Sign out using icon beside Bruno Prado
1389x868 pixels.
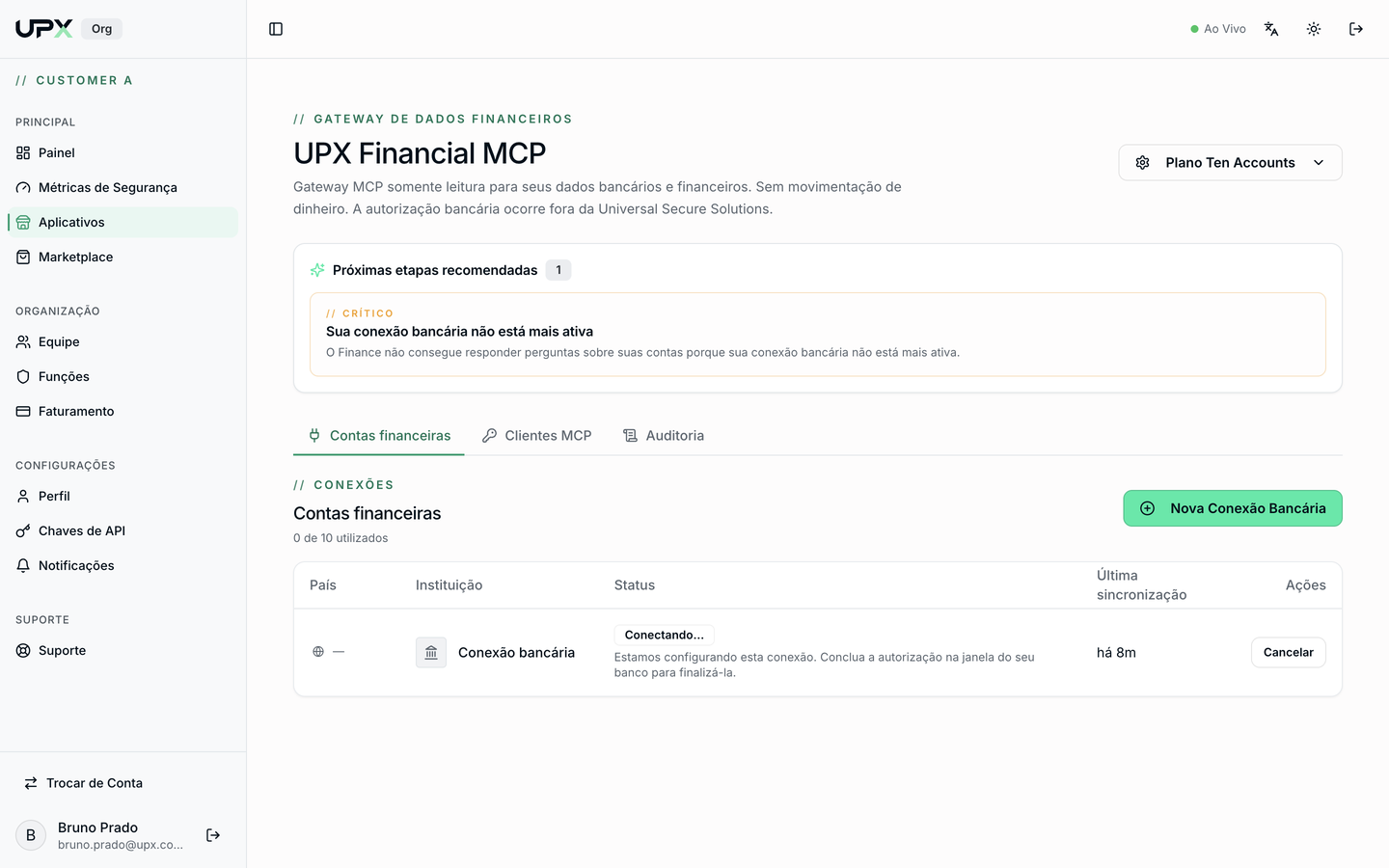tap(213, 835)
